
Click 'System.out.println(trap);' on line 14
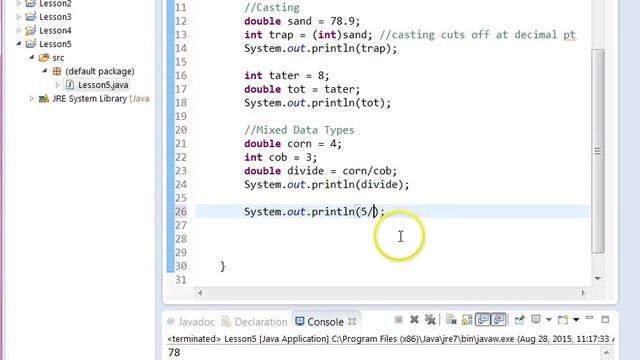[320, 48]
